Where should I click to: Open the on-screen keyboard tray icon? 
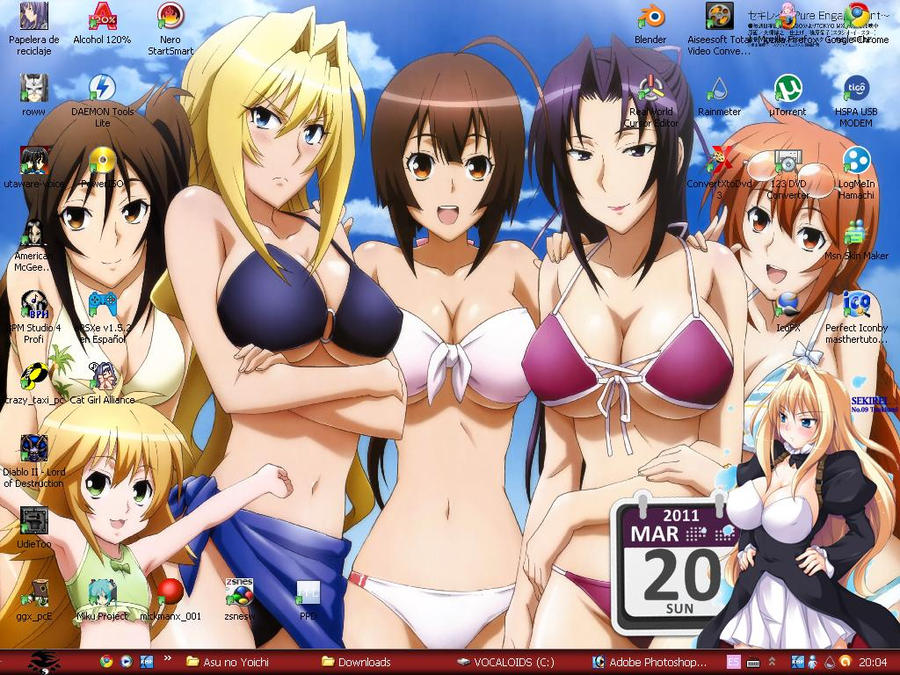[x=754, y=662]
